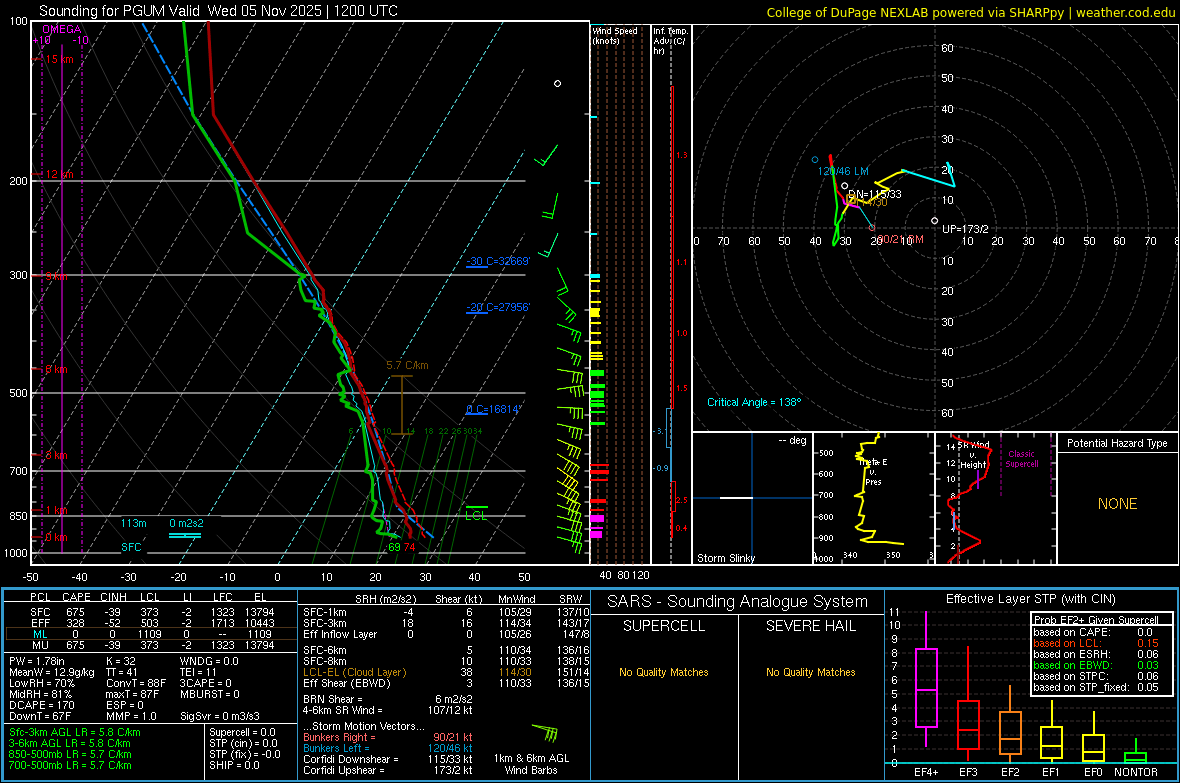Click the Eff Shear (EBWD) row
1180x783 pixels.
click(x=446, y=684)
